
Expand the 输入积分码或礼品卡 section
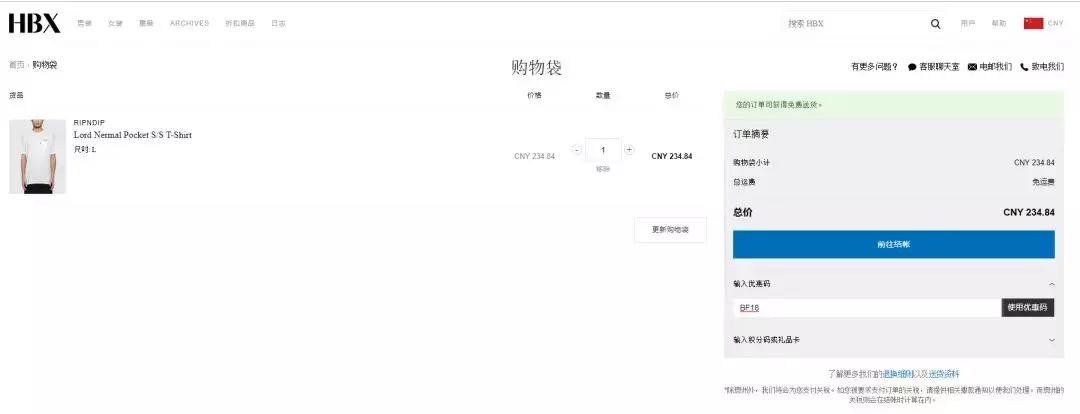coord(1051,340)
